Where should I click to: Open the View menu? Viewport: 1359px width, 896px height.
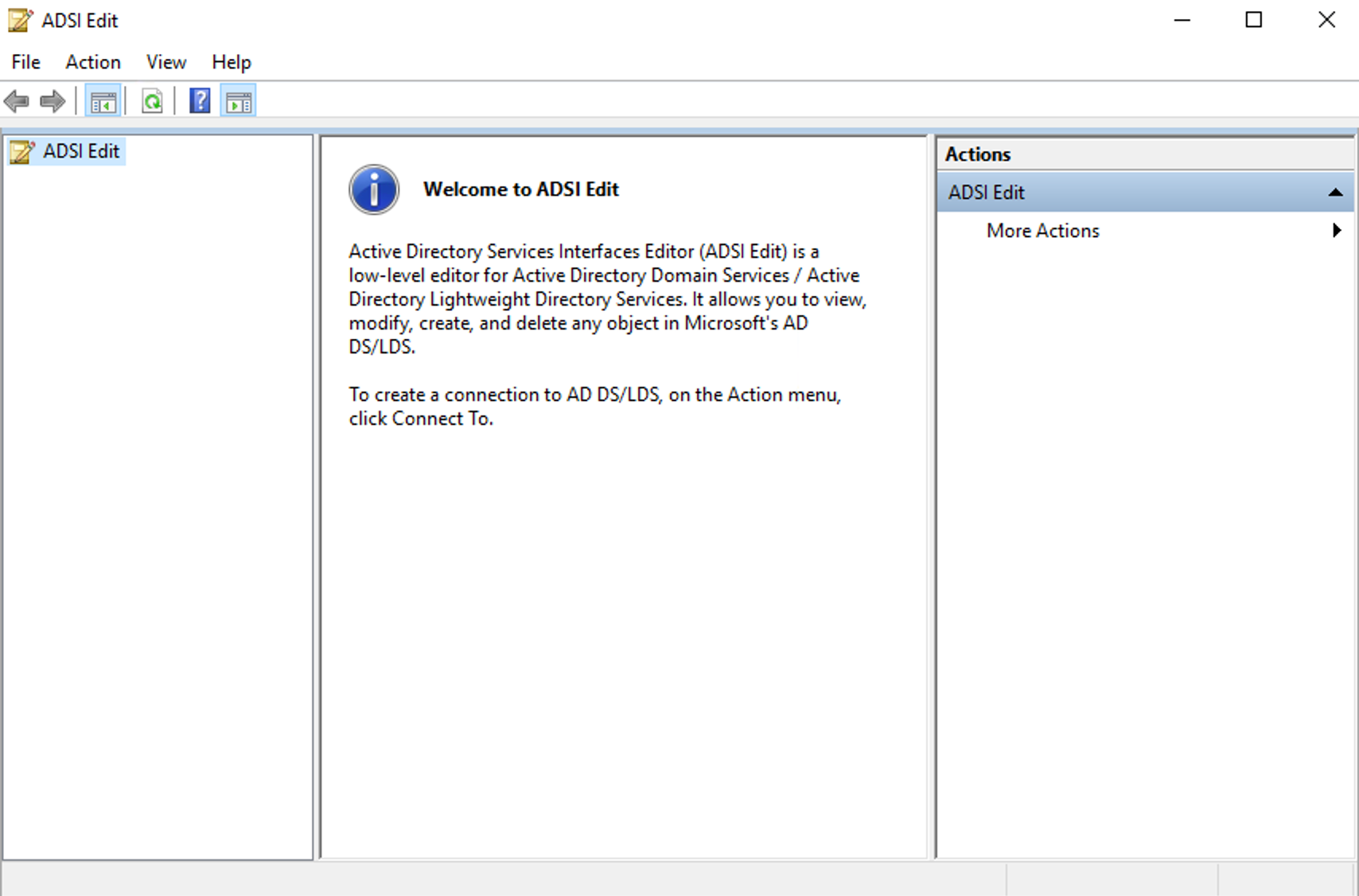(x=165, y=62)
